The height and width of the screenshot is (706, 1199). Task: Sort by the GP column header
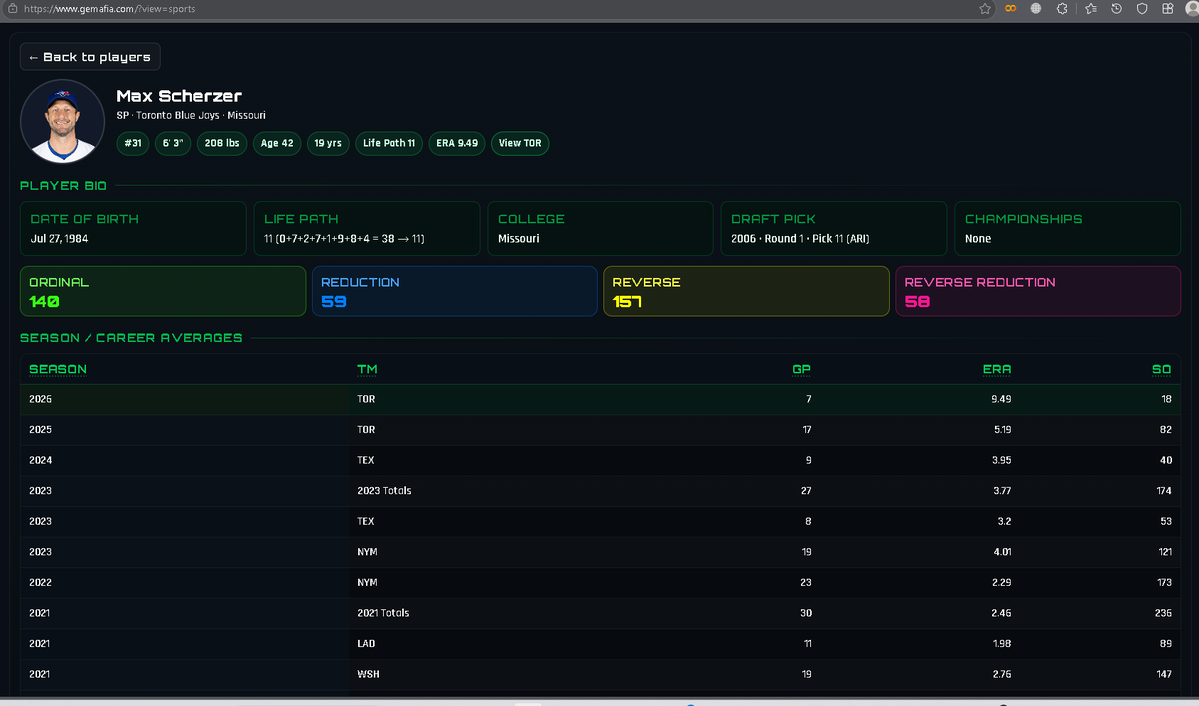801,369
